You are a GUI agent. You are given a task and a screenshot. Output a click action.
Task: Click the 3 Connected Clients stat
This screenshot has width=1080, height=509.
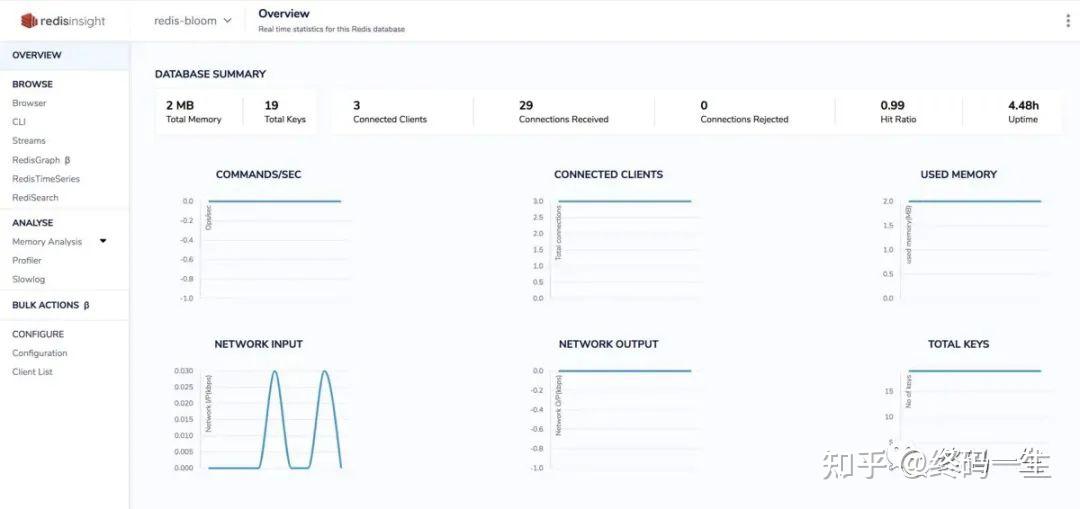(390, 112)
